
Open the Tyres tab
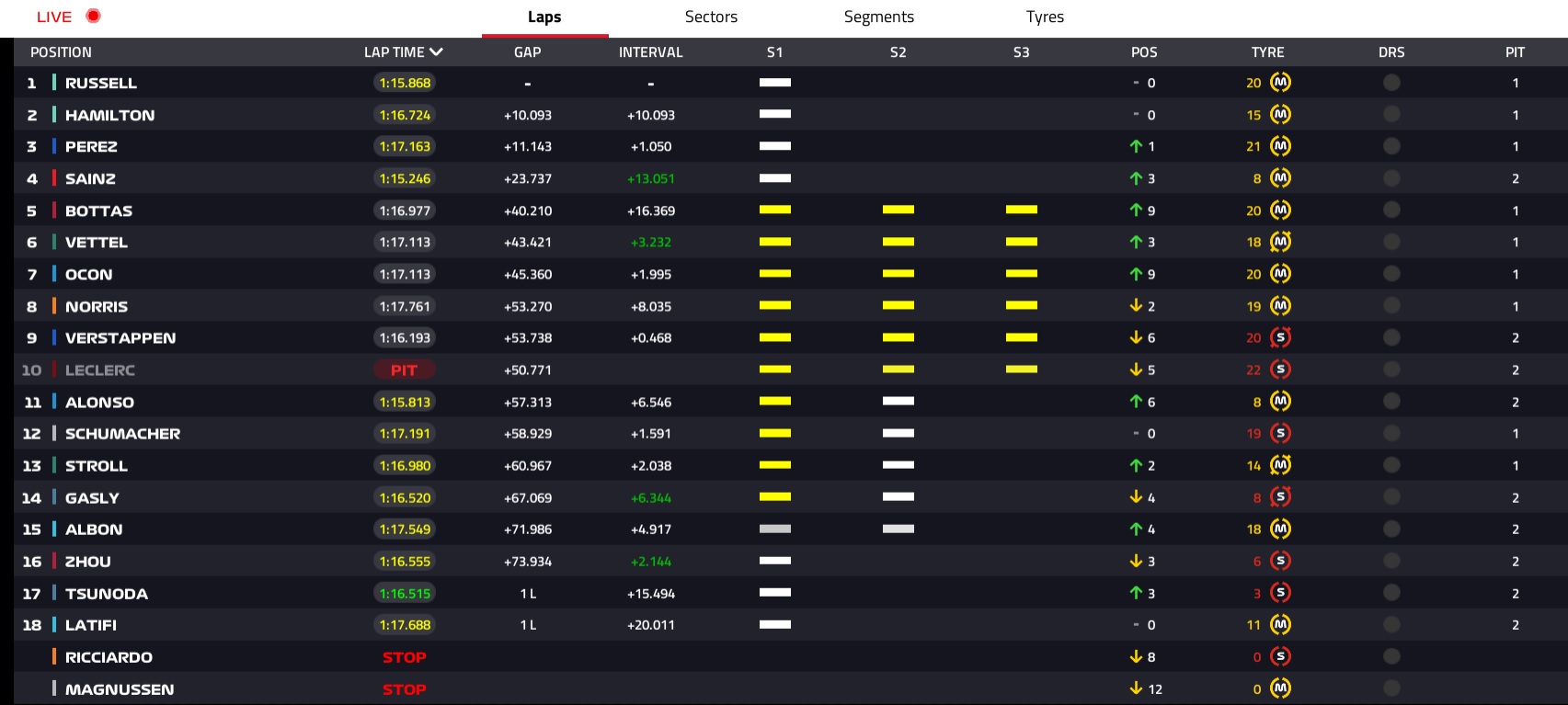(x=1045, y=17)
